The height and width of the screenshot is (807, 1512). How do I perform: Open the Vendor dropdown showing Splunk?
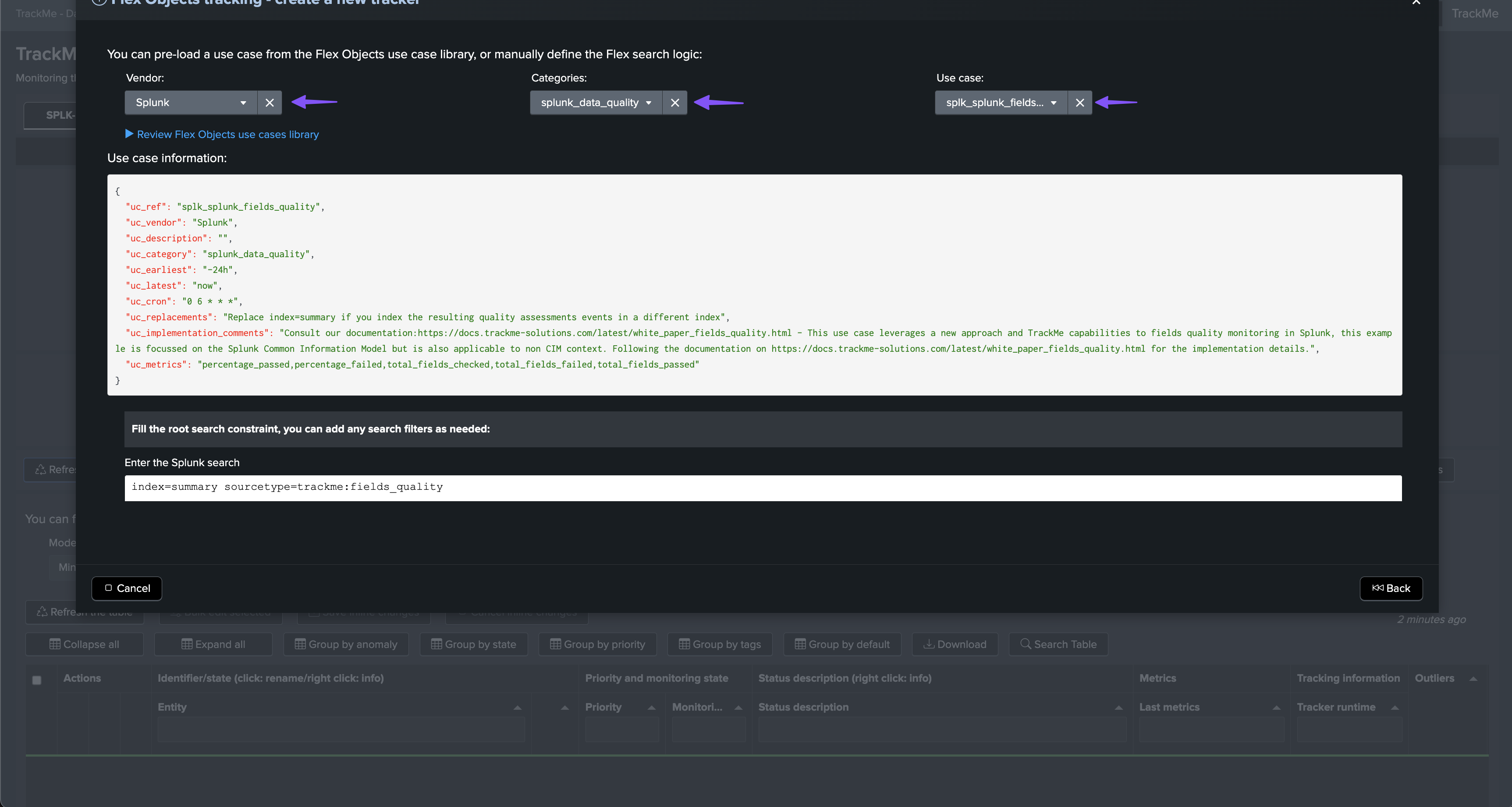(x=191, y=103)
